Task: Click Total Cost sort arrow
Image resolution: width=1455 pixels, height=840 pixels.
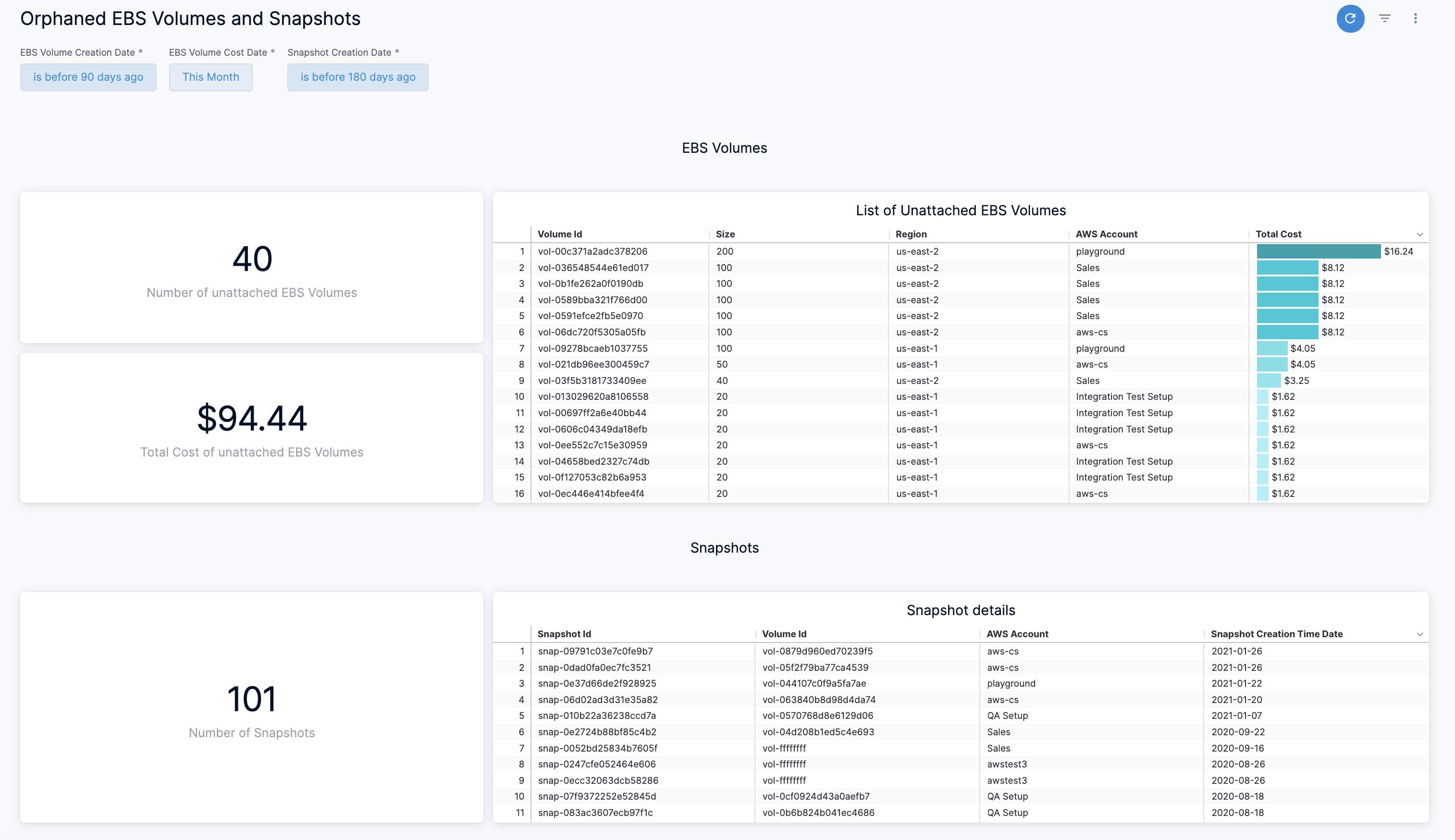Action: [1419, 235]
